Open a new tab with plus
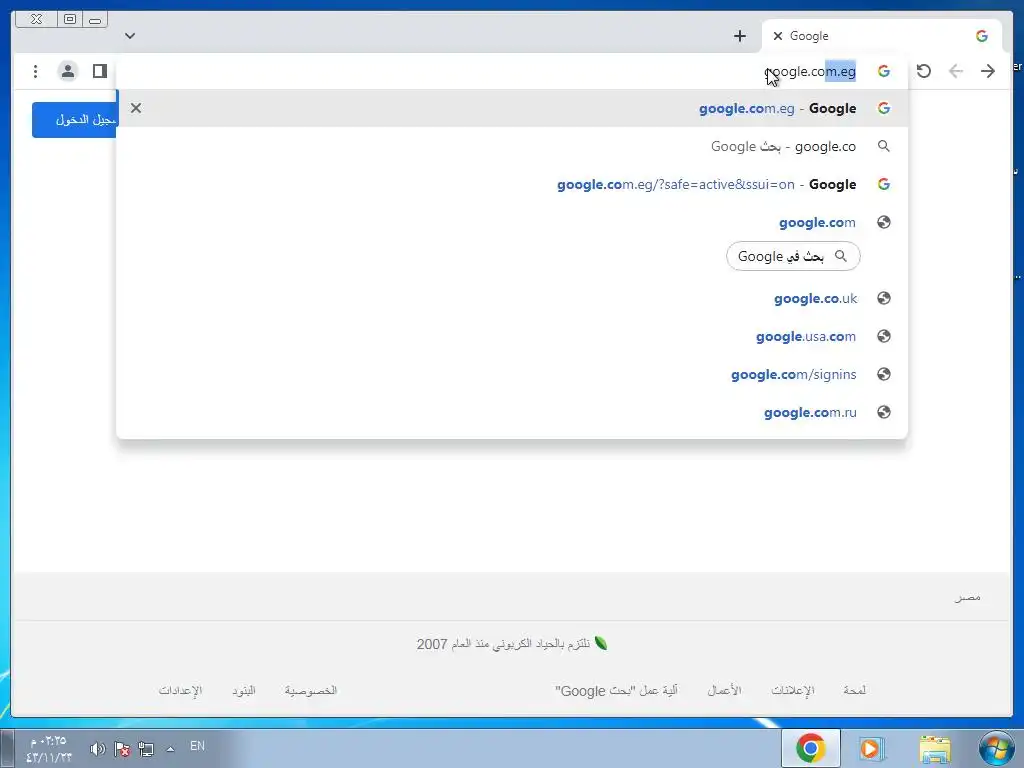 pyautogui.click(x=739, y=36)
